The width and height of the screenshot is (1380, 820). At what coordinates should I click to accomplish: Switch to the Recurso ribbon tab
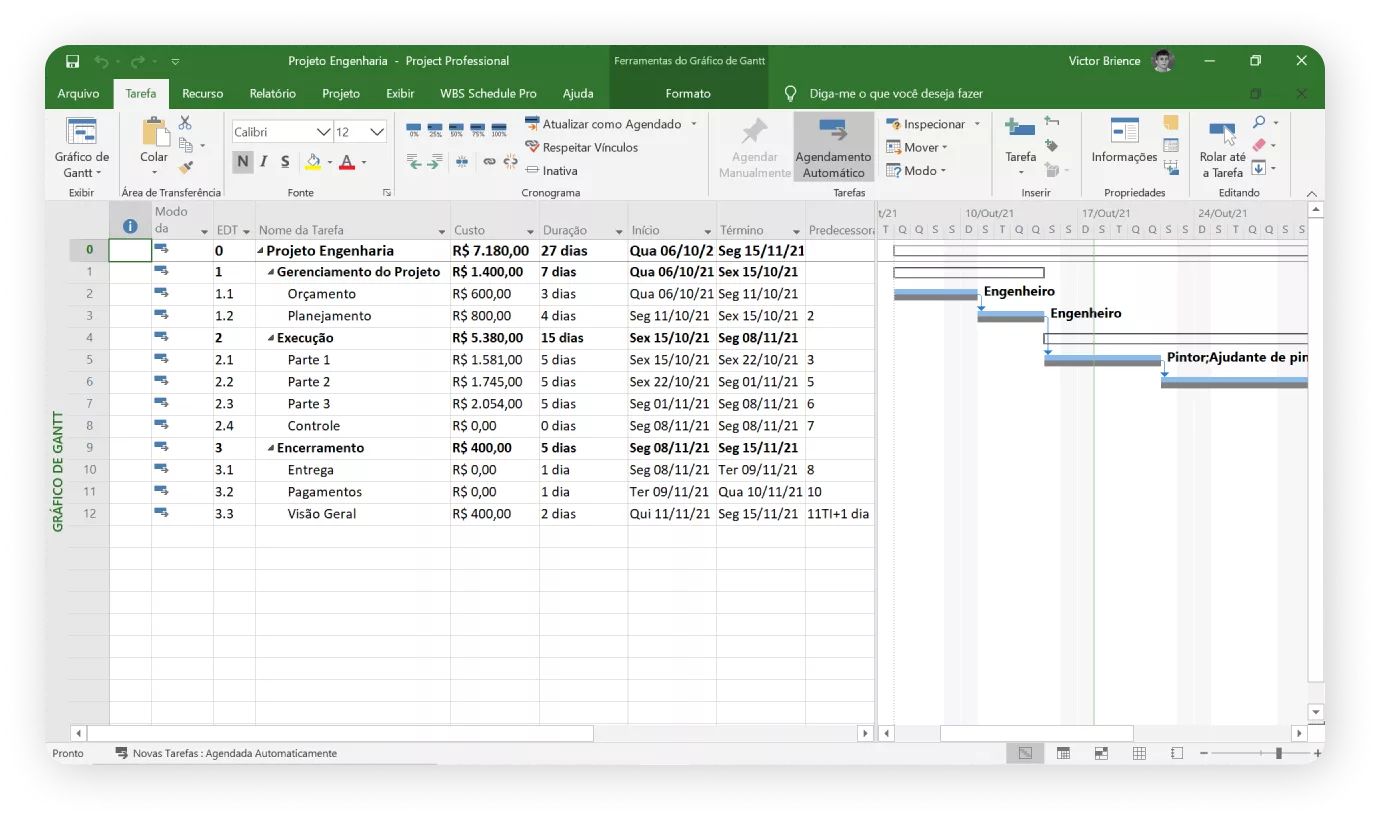pos(202,93)
